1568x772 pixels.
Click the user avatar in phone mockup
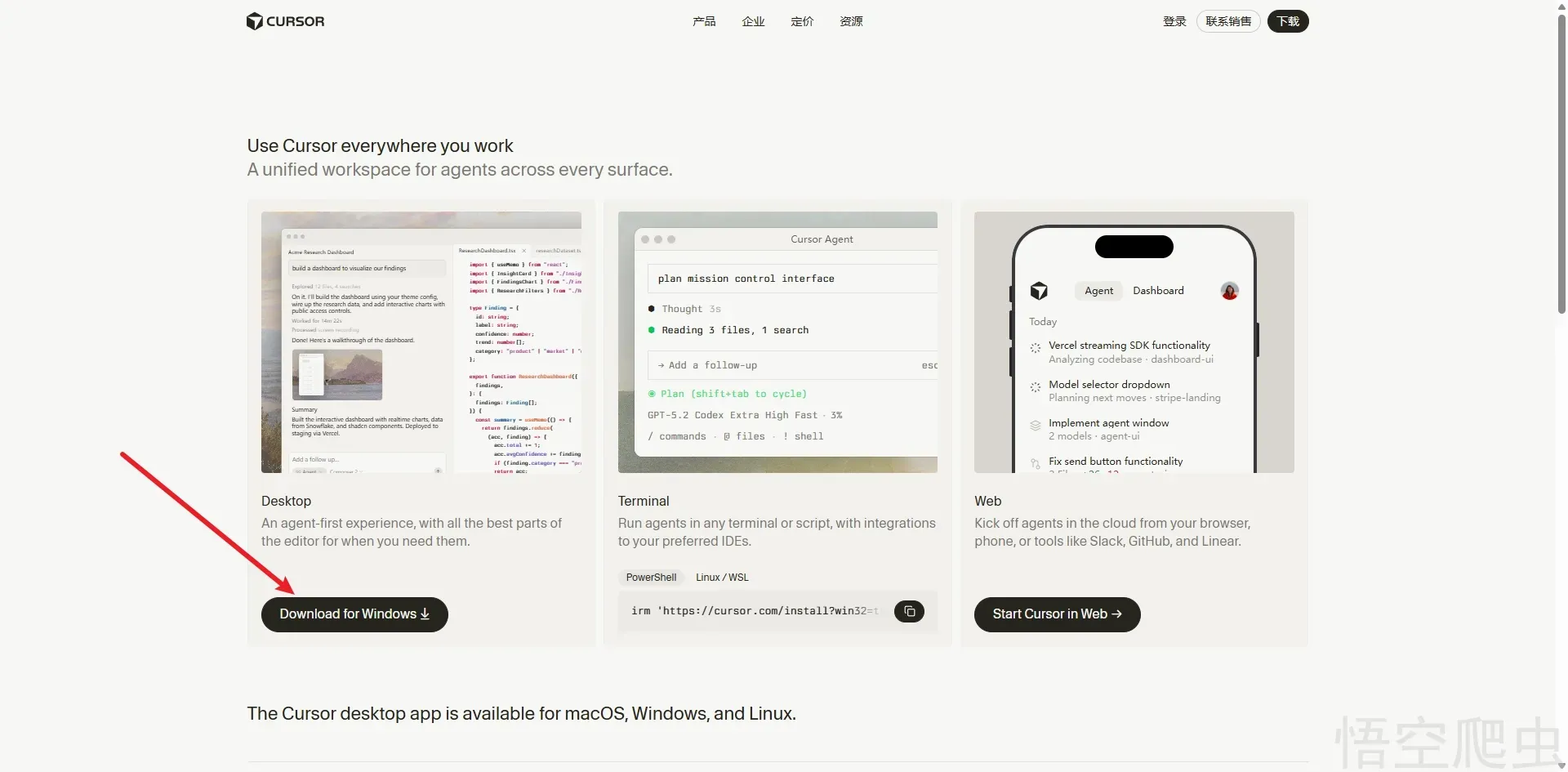[1229, 291]
